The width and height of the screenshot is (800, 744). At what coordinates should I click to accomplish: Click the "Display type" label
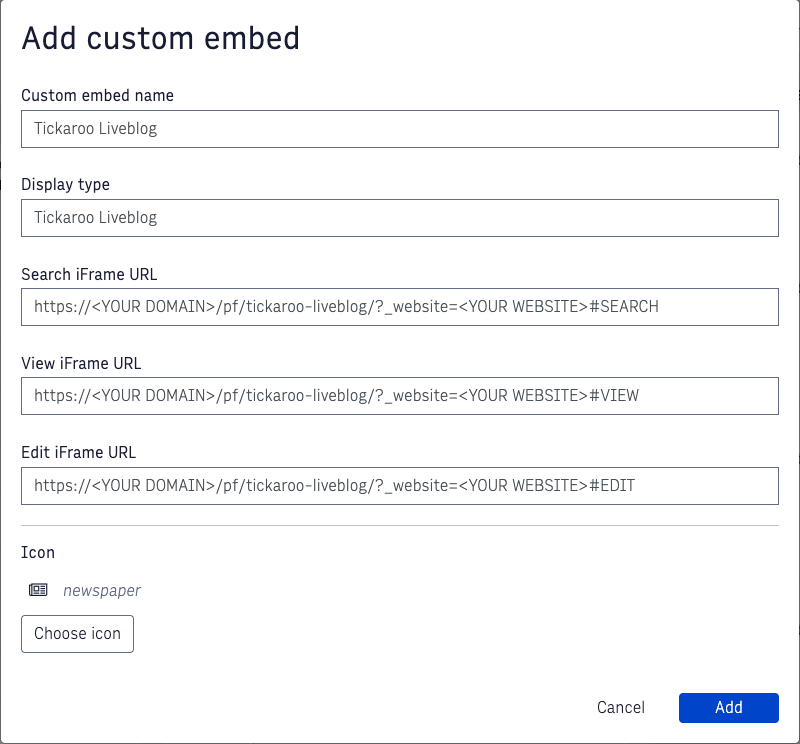pyautogui.click(x=65, y=185)
